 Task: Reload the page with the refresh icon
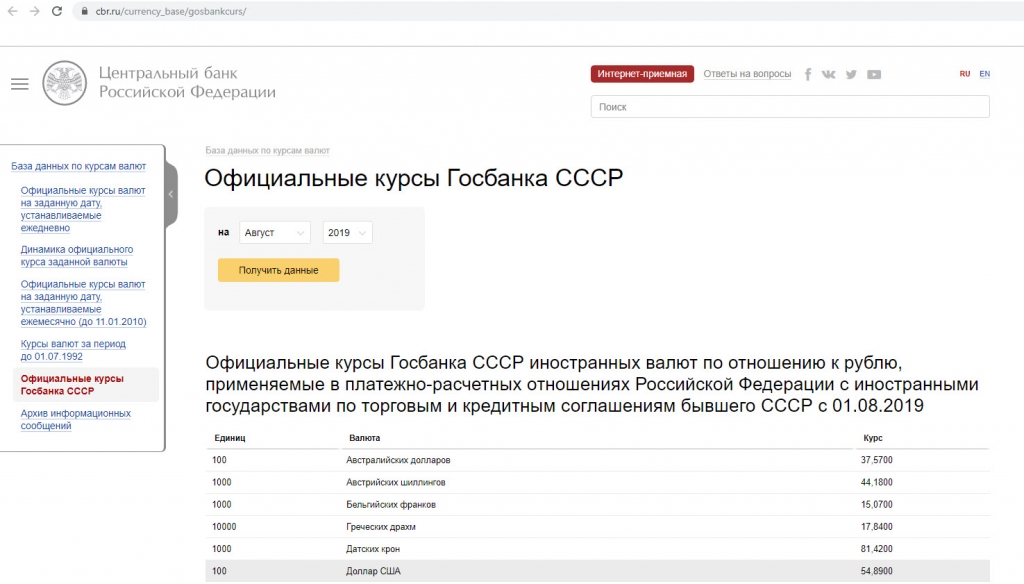coord(57,11)
